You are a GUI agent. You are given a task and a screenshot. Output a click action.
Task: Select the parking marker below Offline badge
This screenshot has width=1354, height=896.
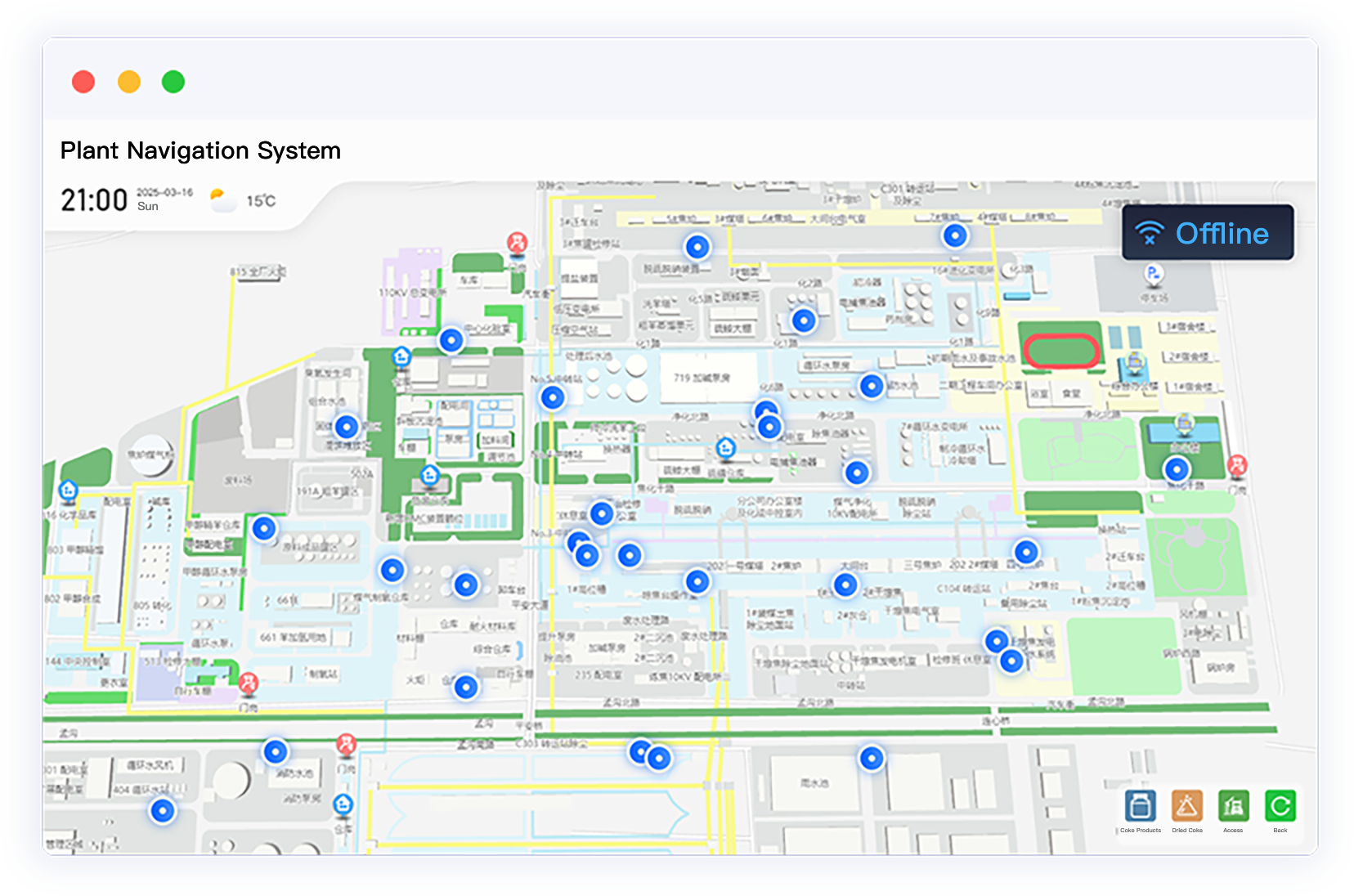pos(1153,274)
